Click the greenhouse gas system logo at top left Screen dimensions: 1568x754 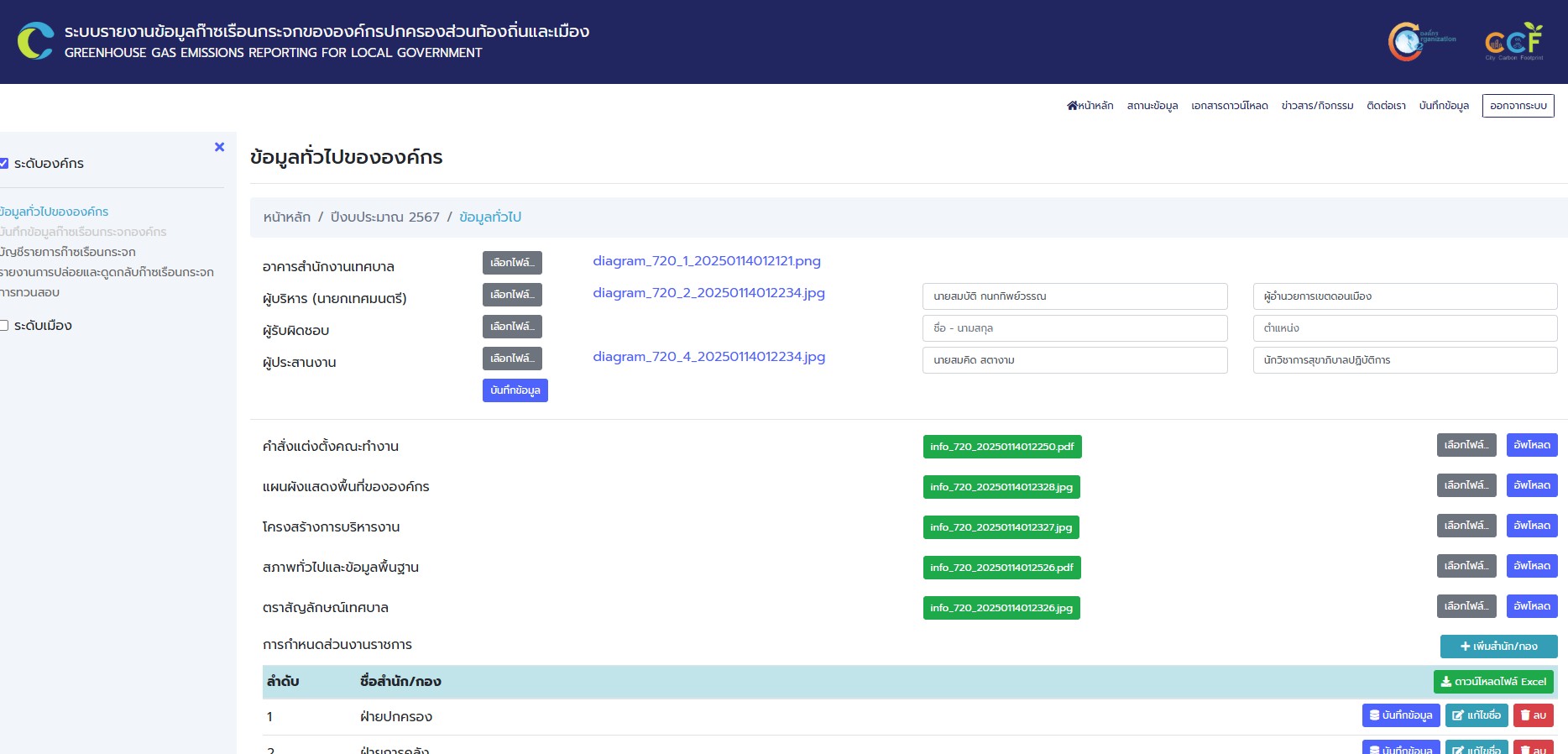pos(36,41)
